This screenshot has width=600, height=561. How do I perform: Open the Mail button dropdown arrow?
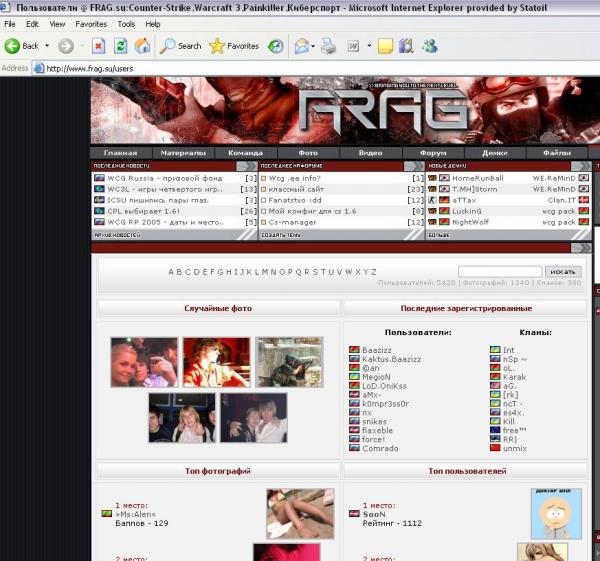[x=313, y=46]
